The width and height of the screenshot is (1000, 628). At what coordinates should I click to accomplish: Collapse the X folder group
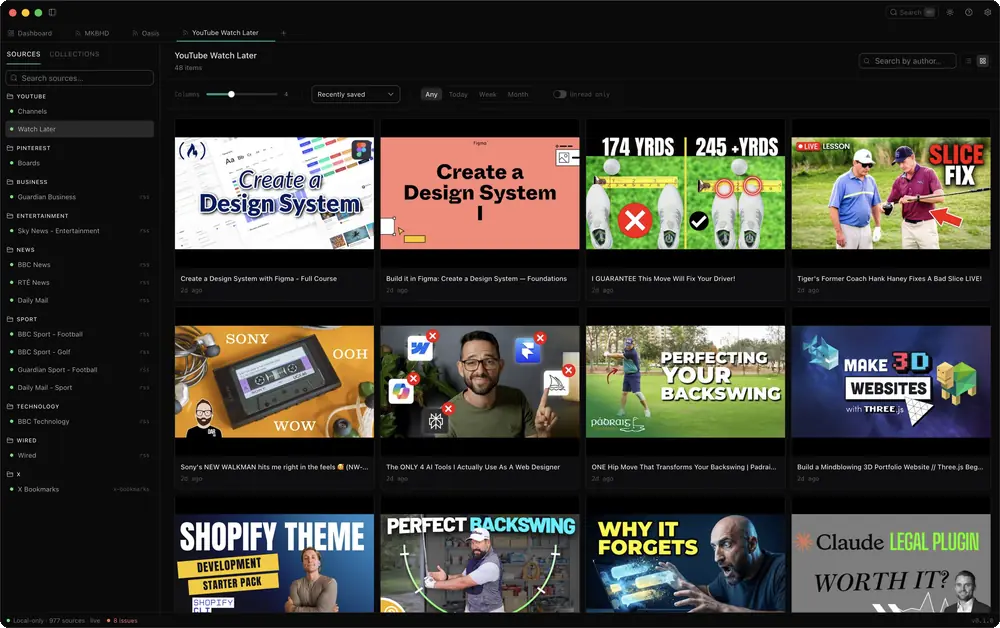coord(13,474)
